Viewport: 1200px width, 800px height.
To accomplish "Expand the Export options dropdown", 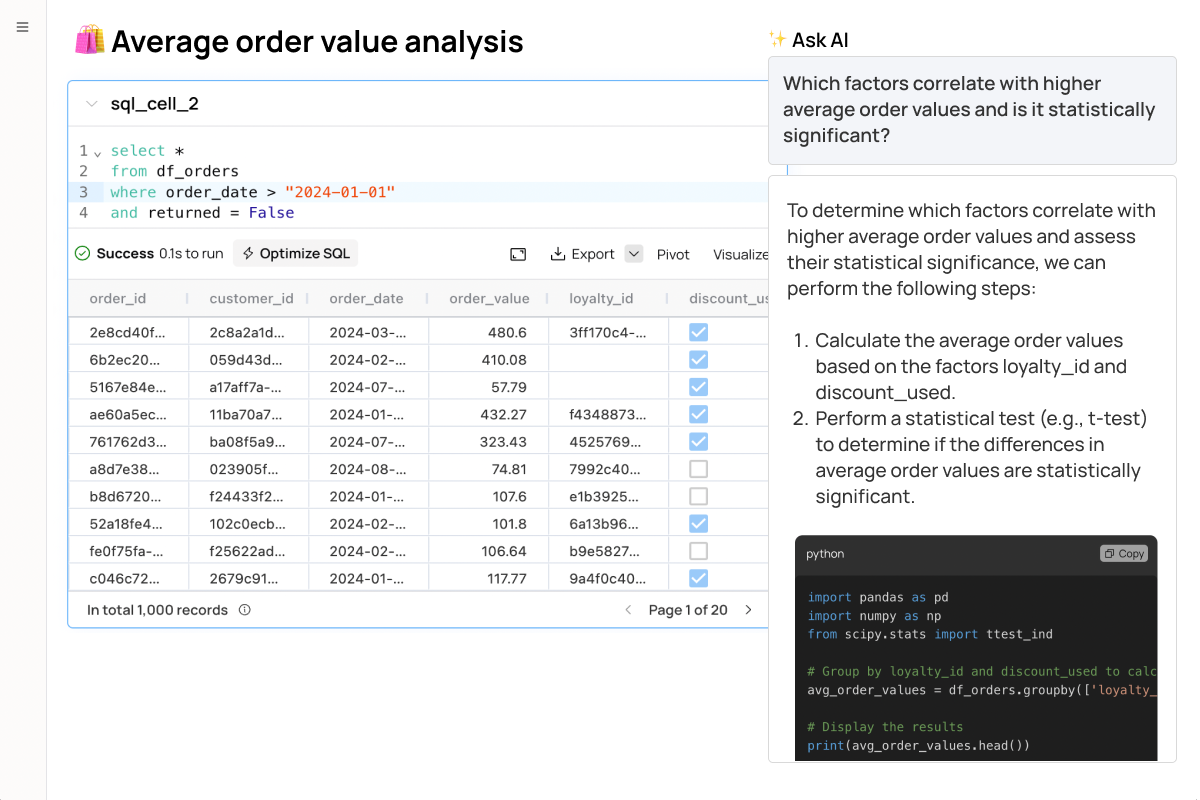I will (633, 253).
